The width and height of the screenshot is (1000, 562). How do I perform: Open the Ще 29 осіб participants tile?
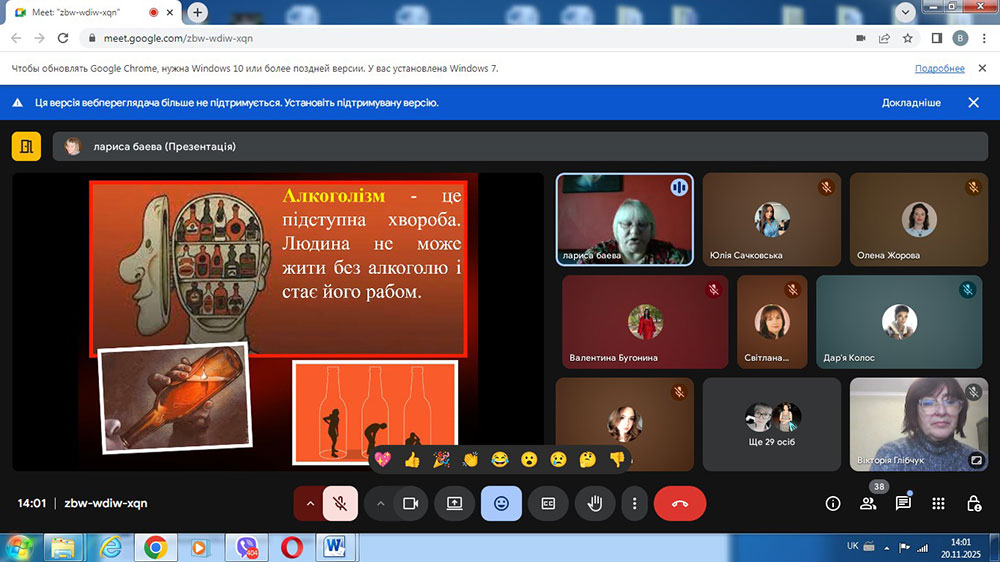click(x=772, y=424)
